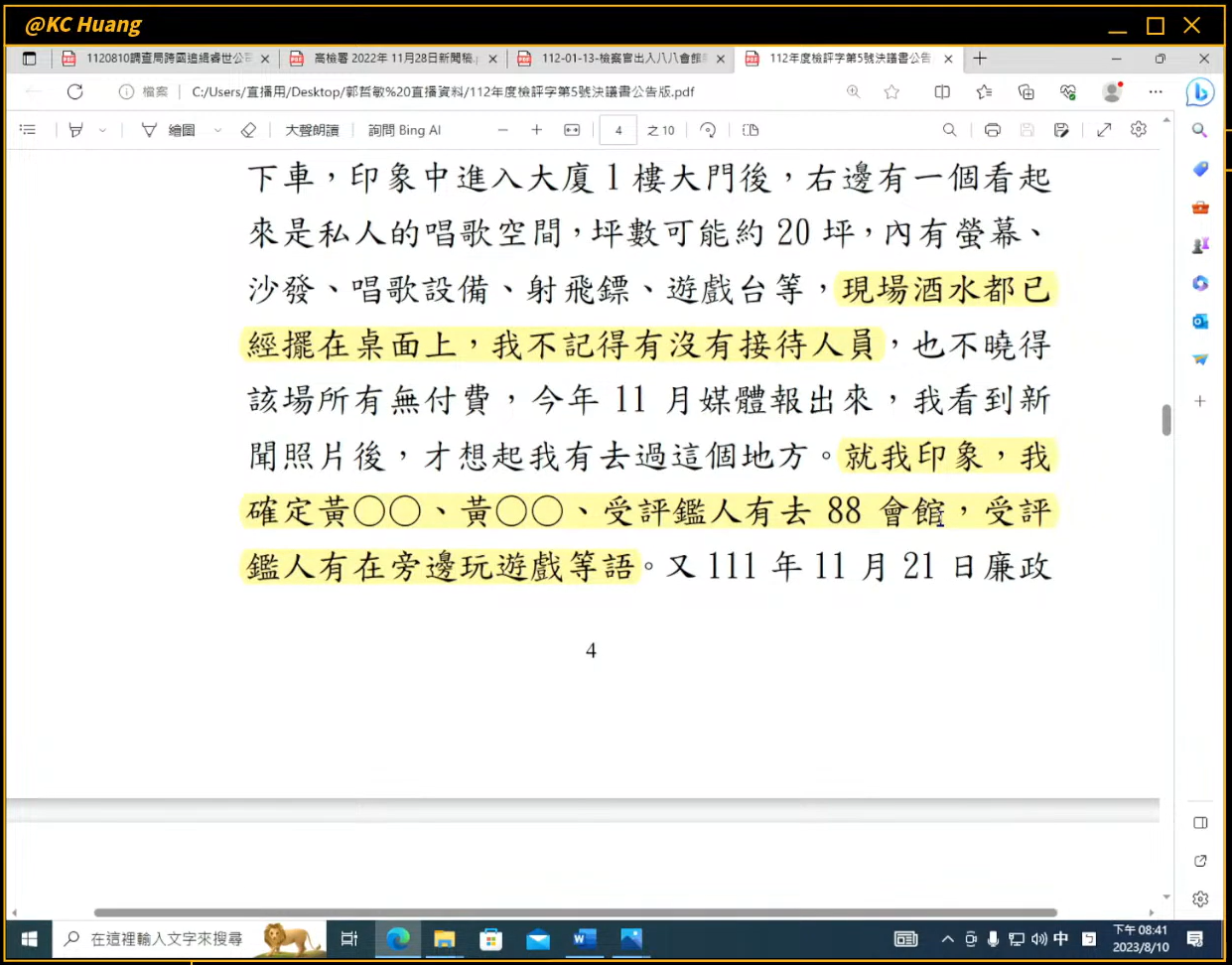Toggle the split screen view

[942, 92]
